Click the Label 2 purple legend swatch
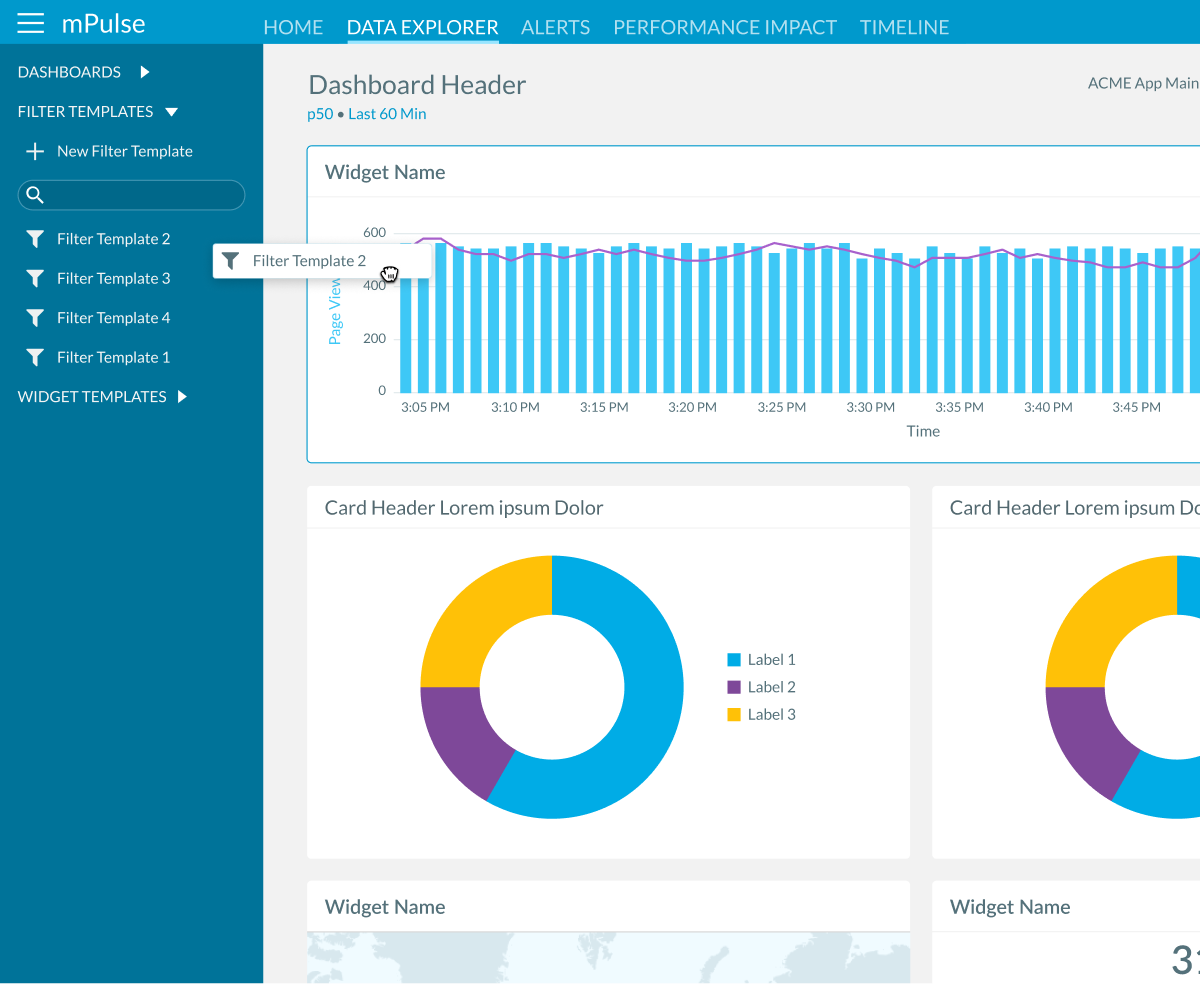 coord(733,687)
